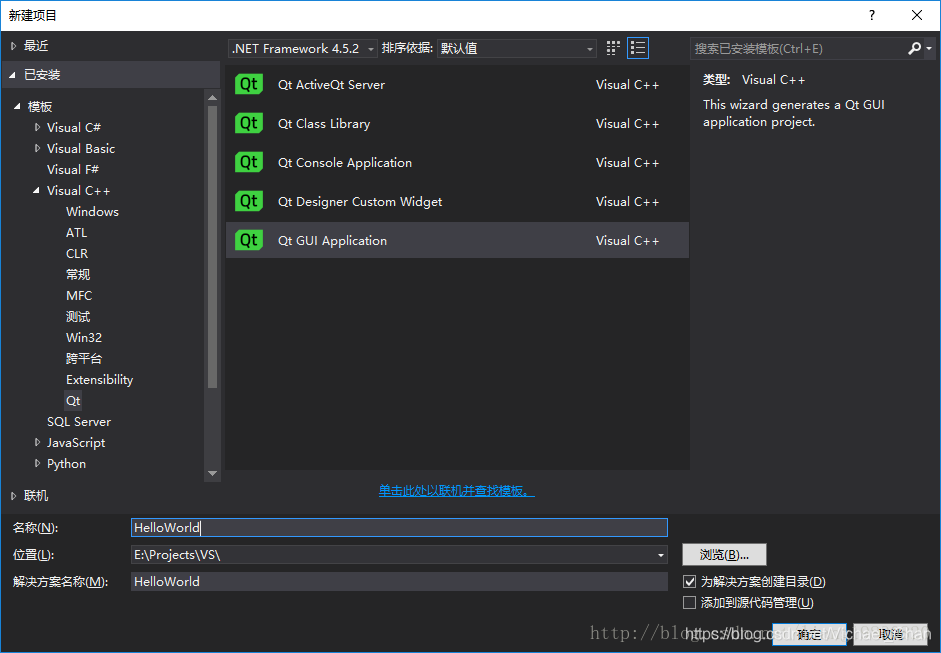Viewport: 941px width, 653px height.
Task: Enable add to source control checkbox
Action: tap(690, 603)
